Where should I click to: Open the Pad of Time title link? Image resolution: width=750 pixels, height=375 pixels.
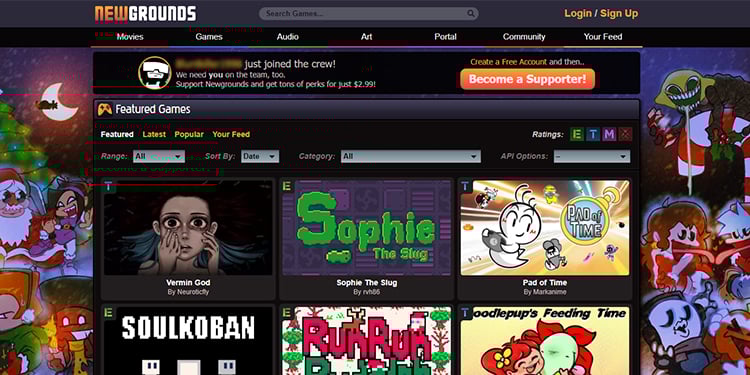pos(545,283)
